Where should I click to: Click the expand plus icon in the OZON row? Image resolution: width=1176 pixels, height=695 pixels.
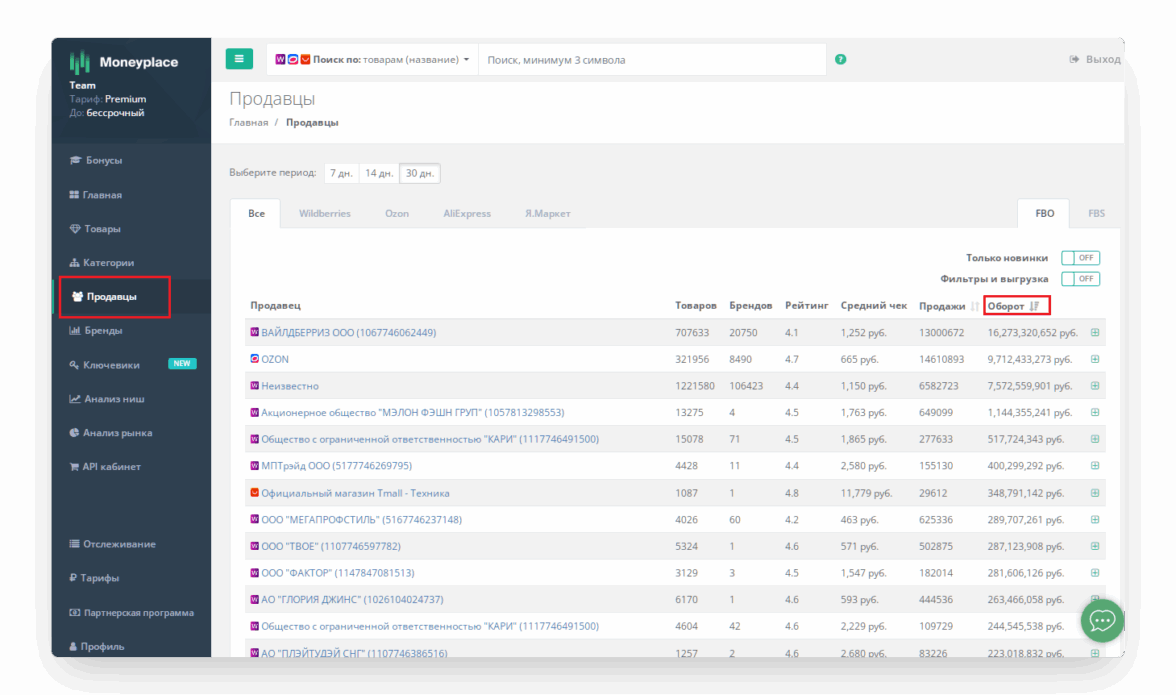(1095, 359)
